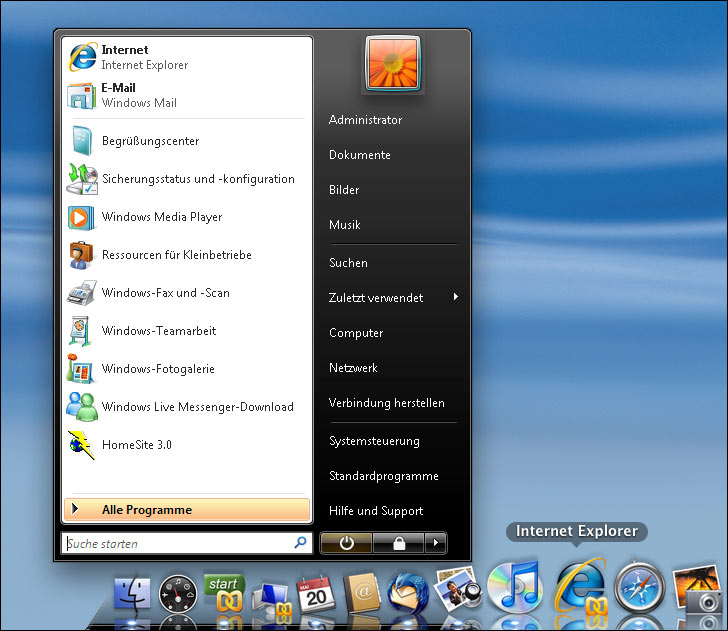This screenshot has width=728, height=631.
Task: Launch iTunes from the Dock
Action: (515, 586)
